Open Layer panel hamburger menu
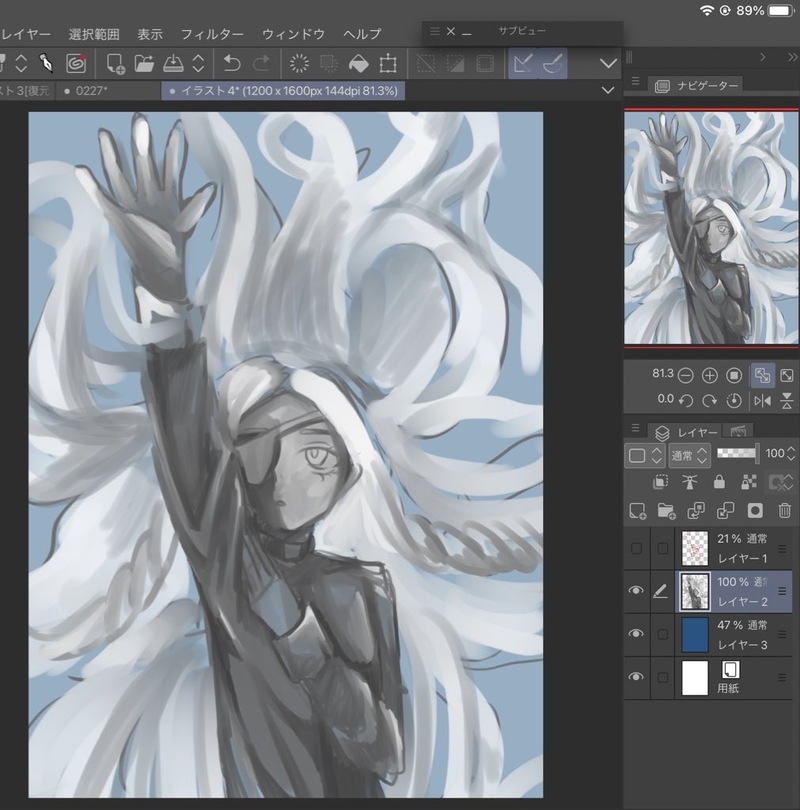Screen dimensions: 800x810 (635, 428)
